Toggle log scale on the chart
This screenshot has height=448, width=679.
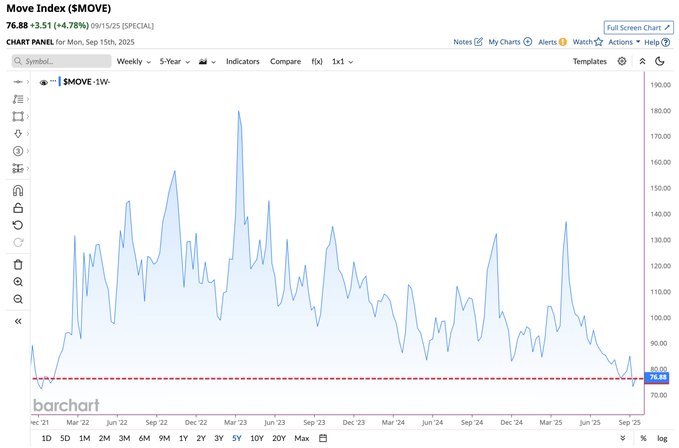662,438
